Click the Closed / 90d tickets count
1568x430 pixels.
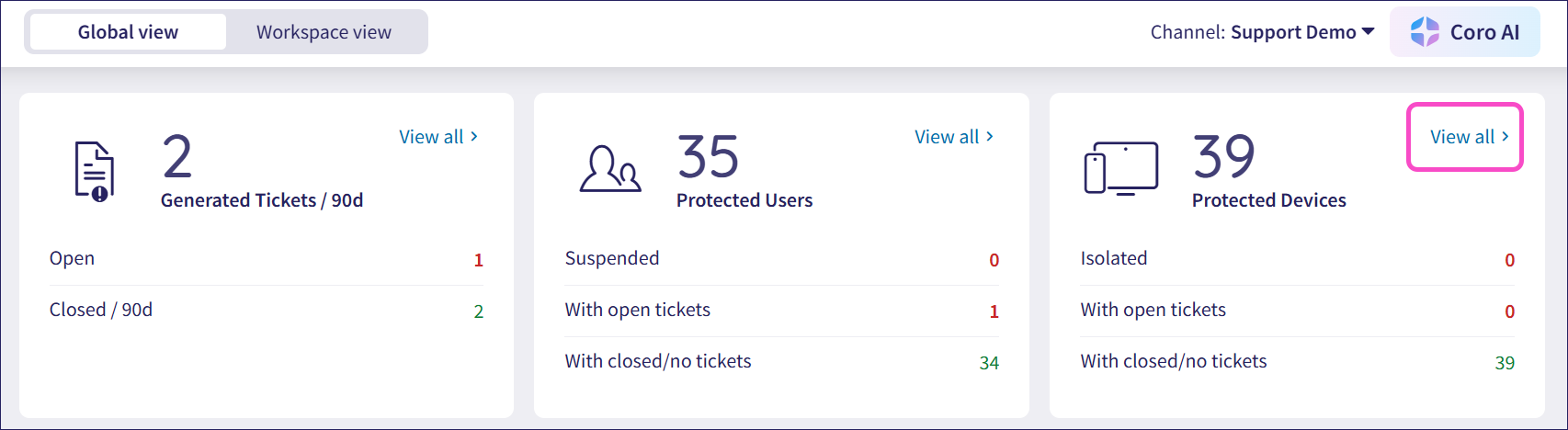click(x=478, y=311)
